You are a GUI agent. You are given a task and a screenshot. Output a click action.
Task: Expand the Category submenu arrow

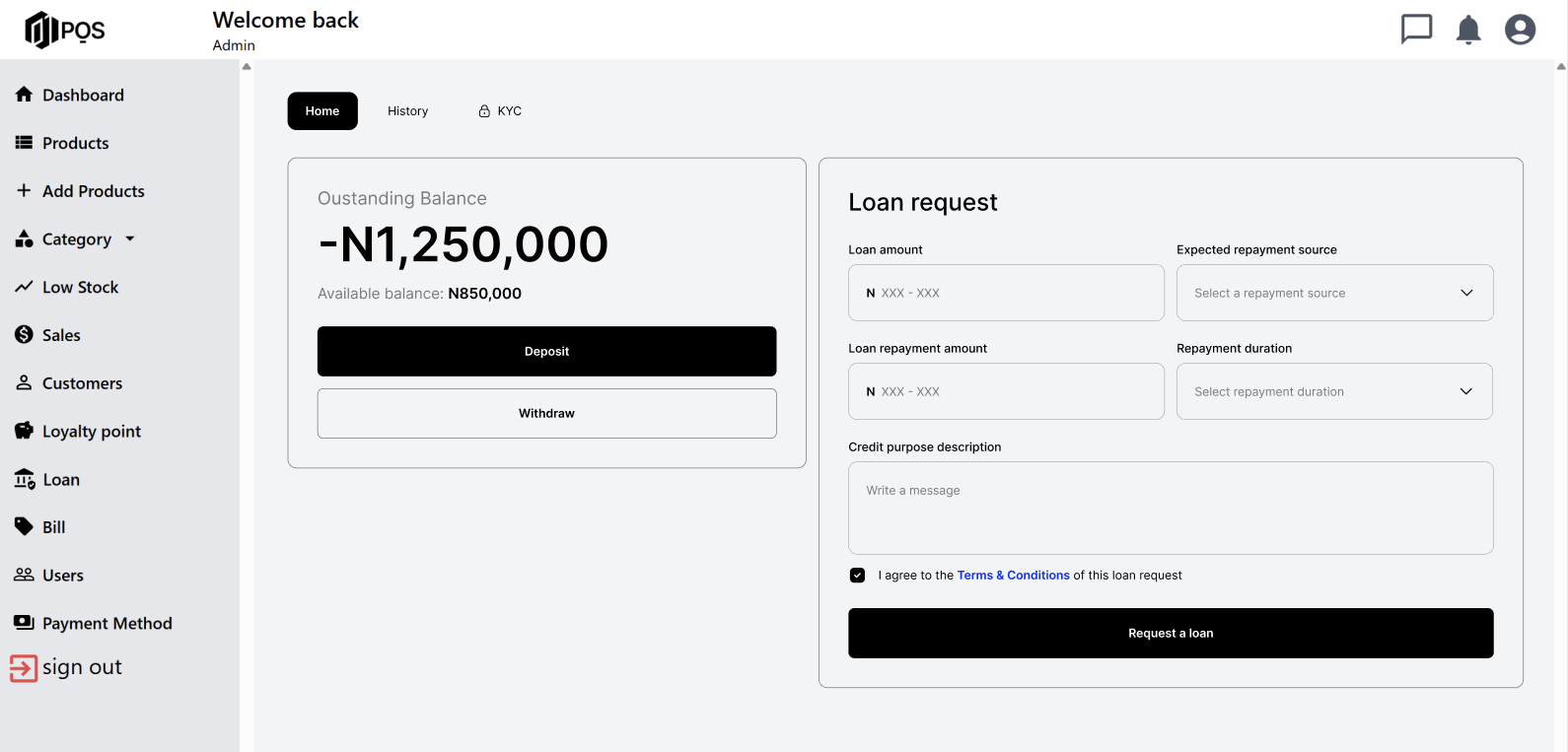point(129,239)
